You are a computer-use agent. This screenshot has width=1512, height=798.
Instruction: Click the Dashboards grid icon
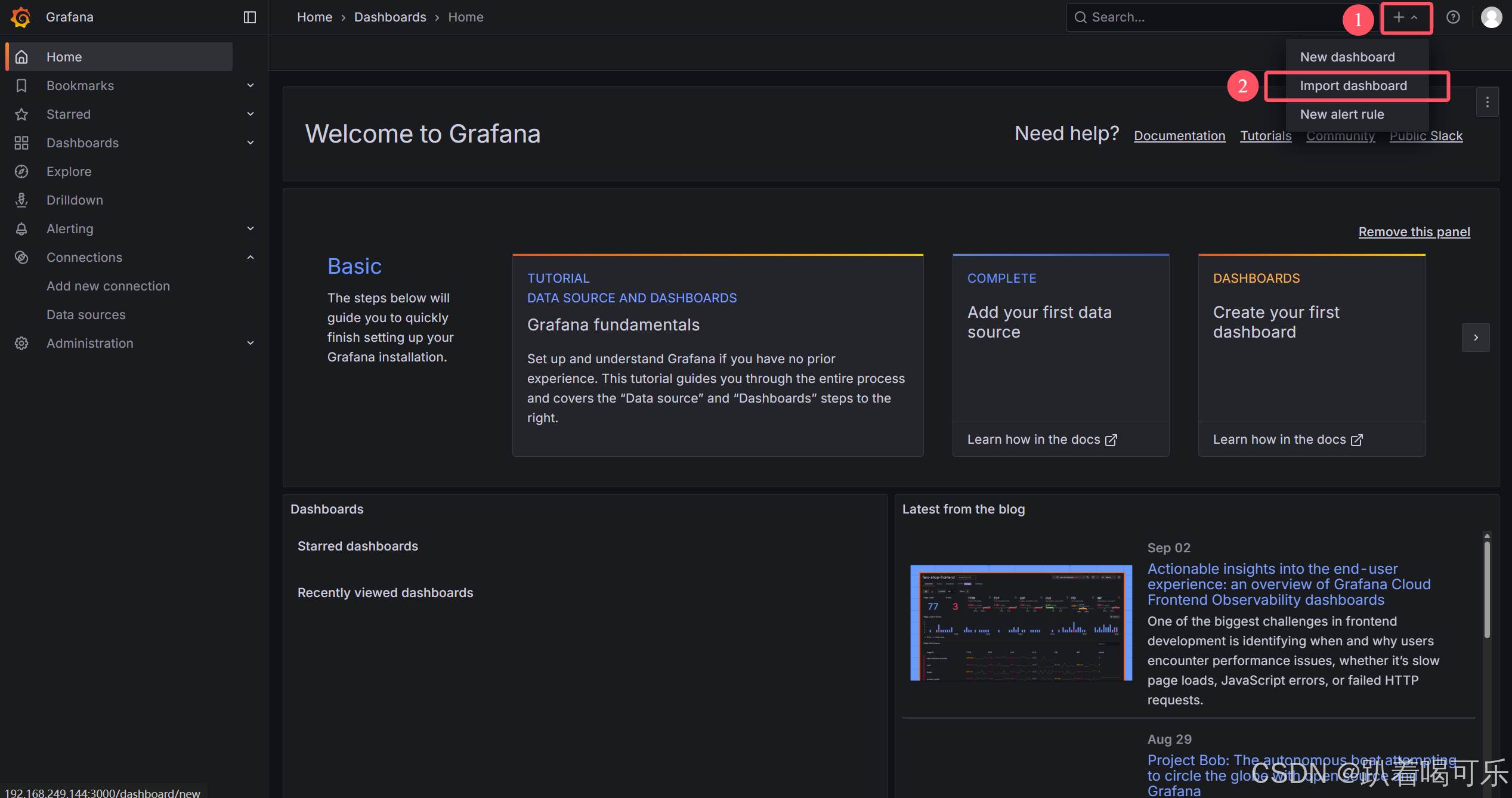tap(21, 143)
